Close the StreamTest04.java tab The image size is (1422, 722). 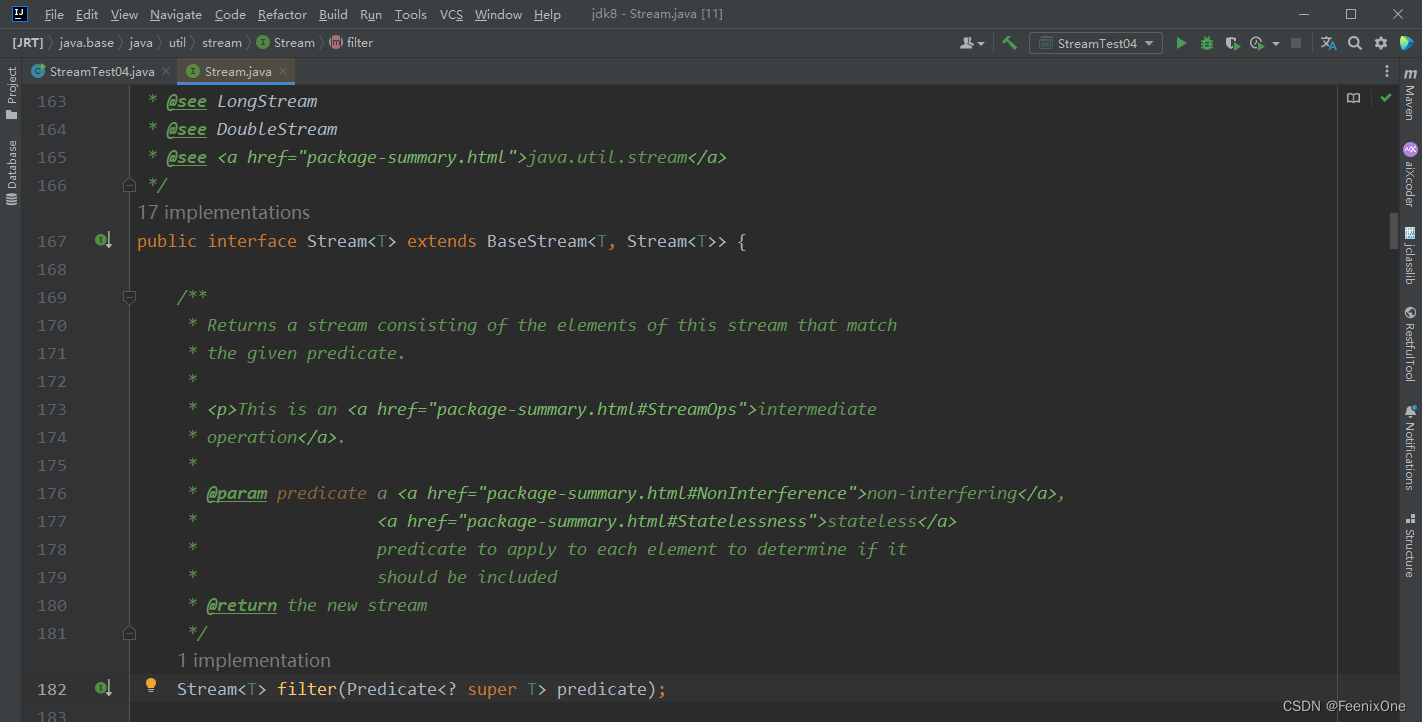coord(165,72)
